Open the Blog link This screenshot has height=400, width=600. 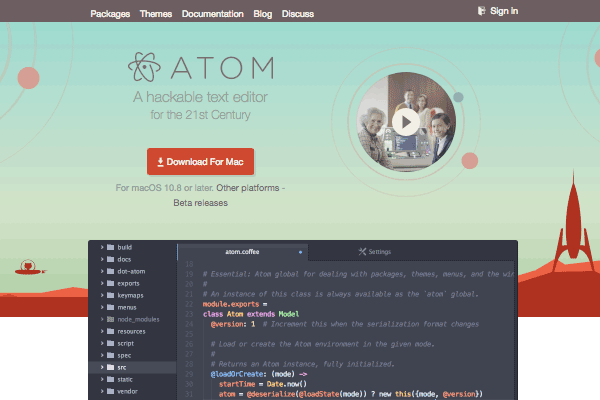coord(262,14)
